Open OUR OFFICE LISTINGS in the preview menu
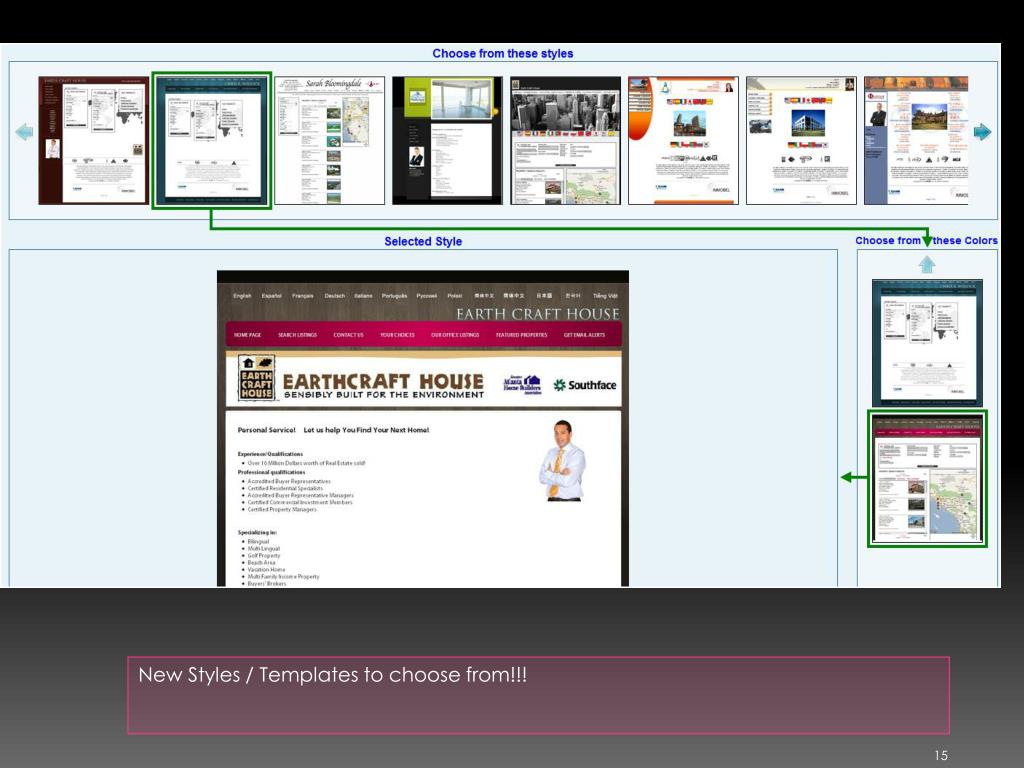This screenshot has height=768, width=1024. (x=455, y=335)
